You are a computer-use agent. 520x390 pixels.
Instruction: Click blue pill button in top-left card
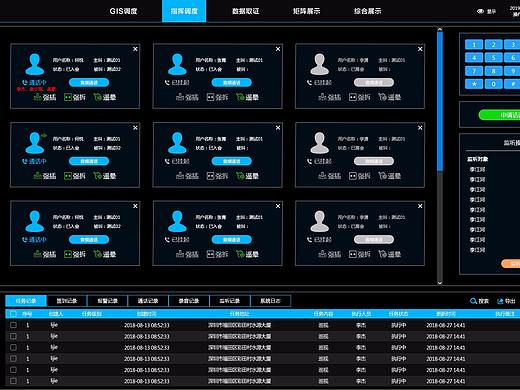[89, 82]
